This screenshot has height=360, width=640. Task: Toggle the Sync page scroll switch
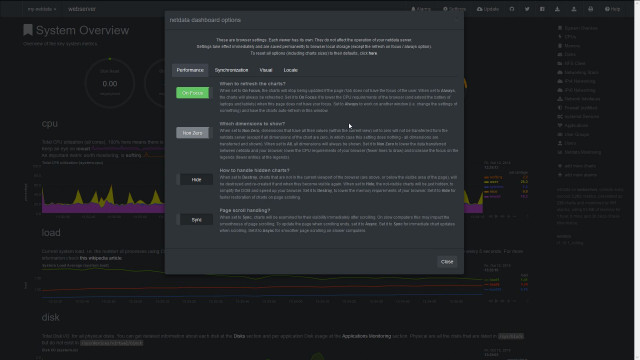(x=194, y=220)
